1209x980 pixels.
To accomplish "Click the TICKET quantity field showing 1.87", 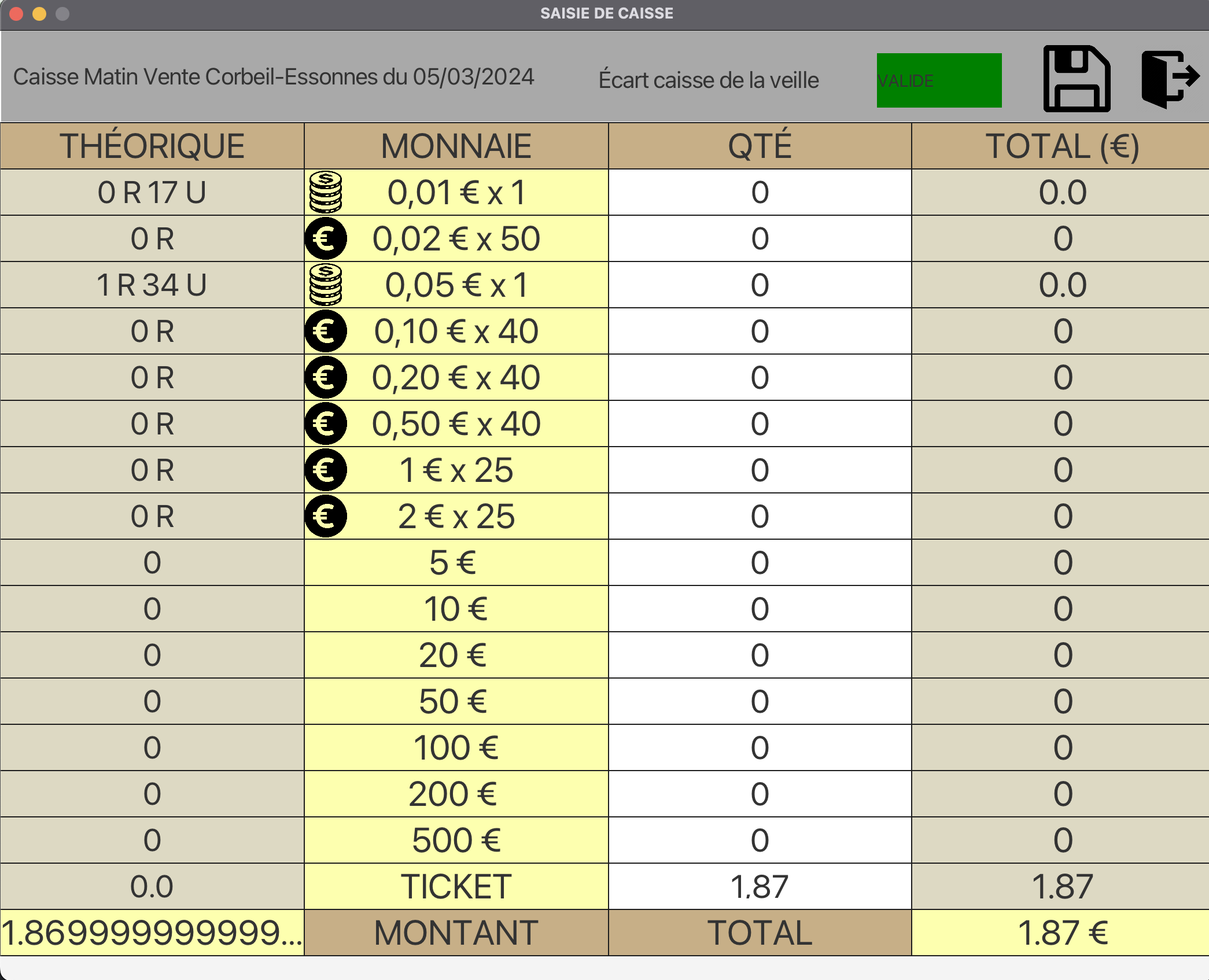I will 759,886.
